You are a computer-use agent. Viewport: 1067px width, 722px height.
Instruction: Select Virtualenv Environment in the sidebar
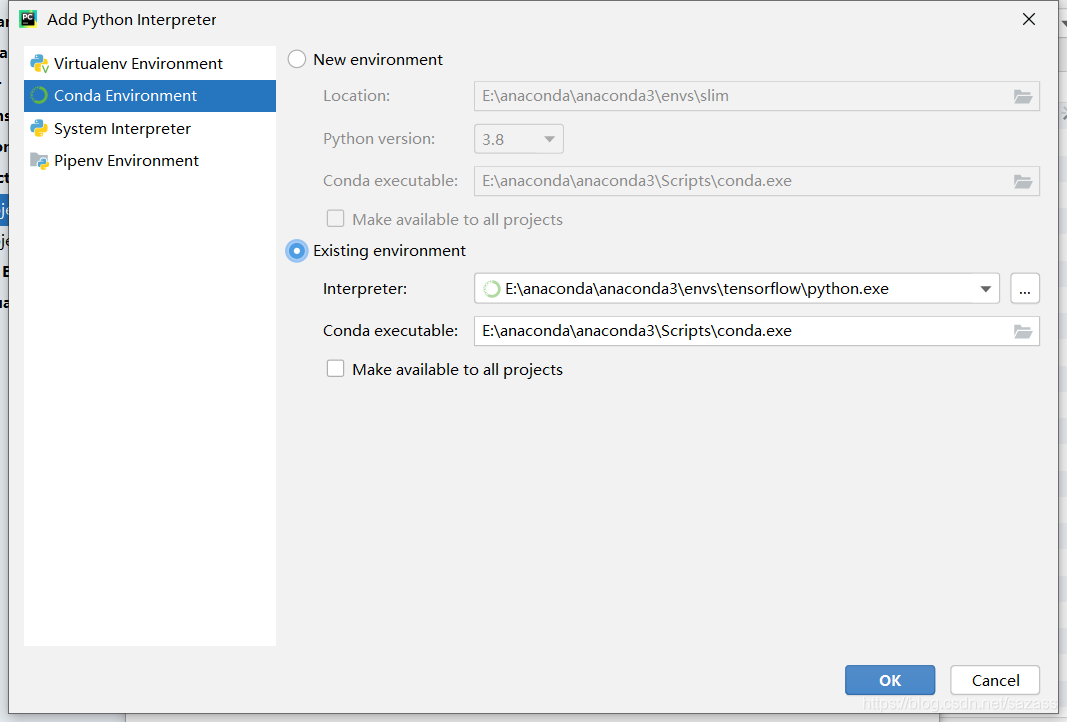(150, 63)
